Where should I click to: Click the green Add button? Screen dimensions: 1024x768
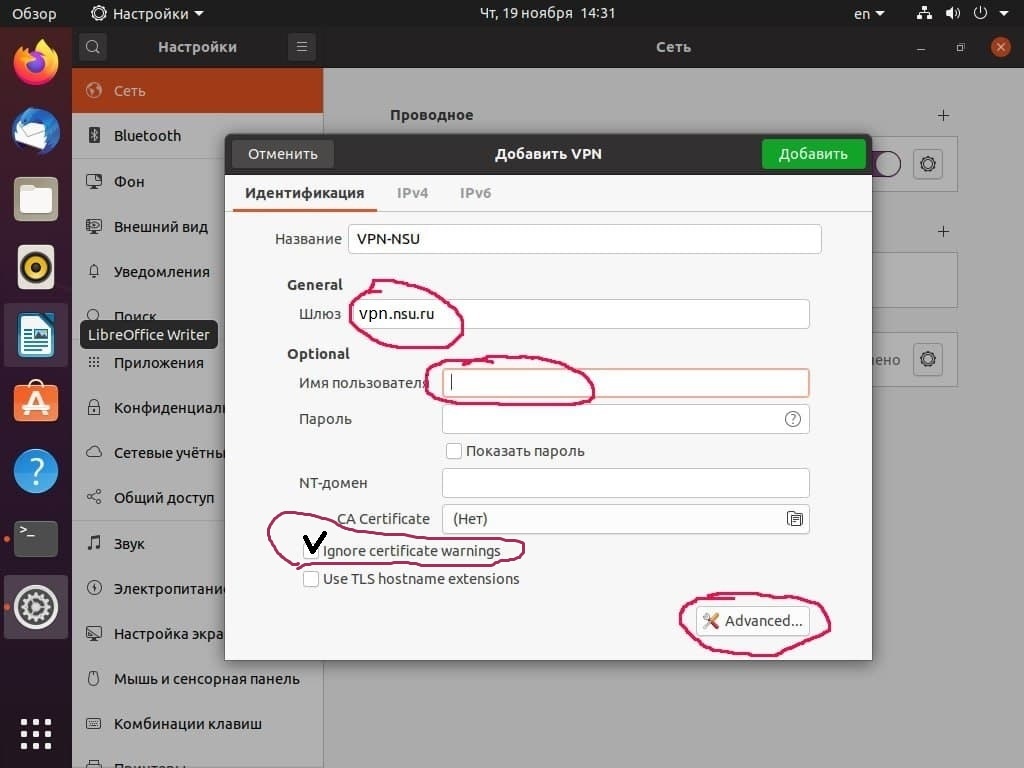click(x=813, y=153)
